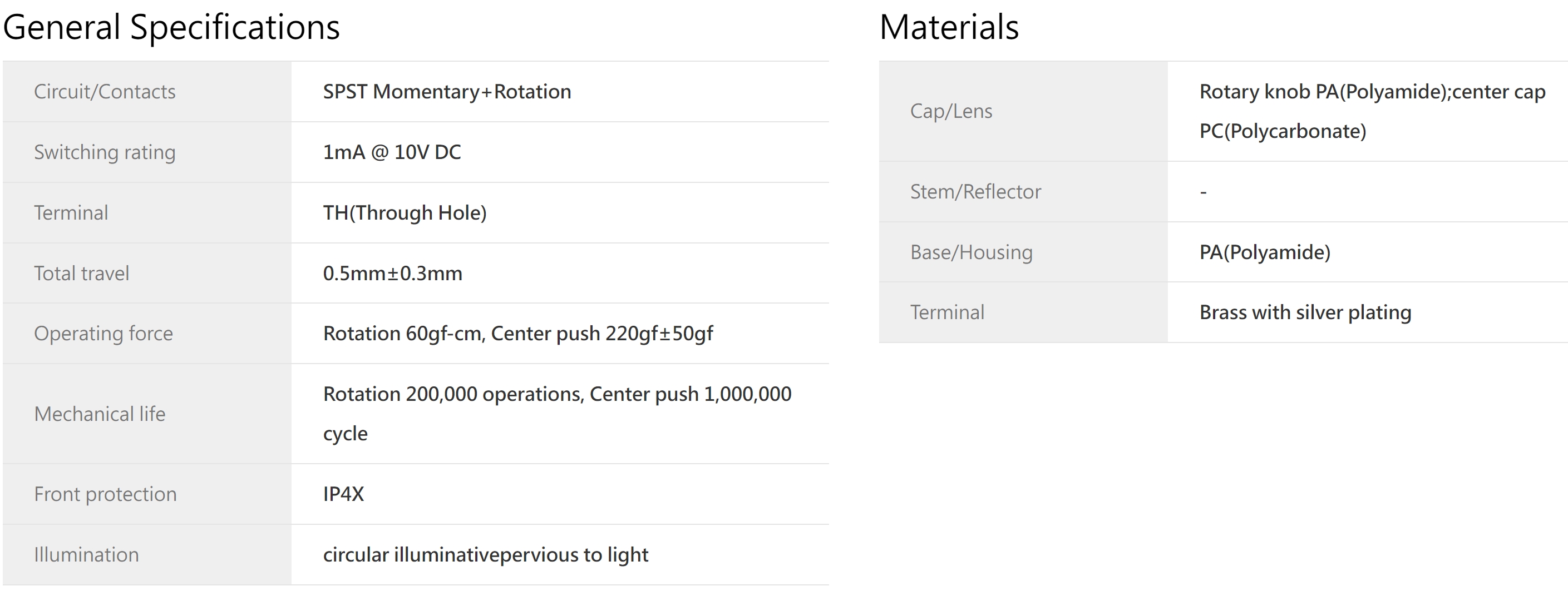Viewport: 1568px width, 591px height.
Task: Select the Operating force label
Action: 103,333
